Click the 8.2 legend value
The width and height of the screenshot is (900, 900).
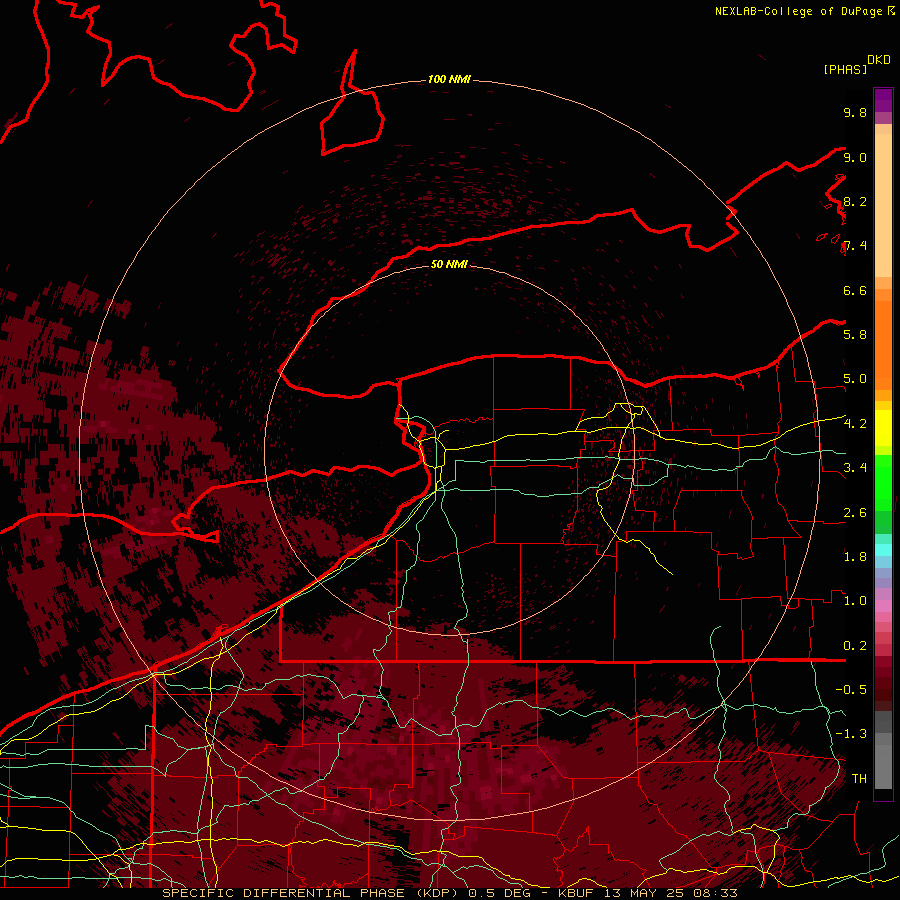pyautogui.click(x=855, y=201)
